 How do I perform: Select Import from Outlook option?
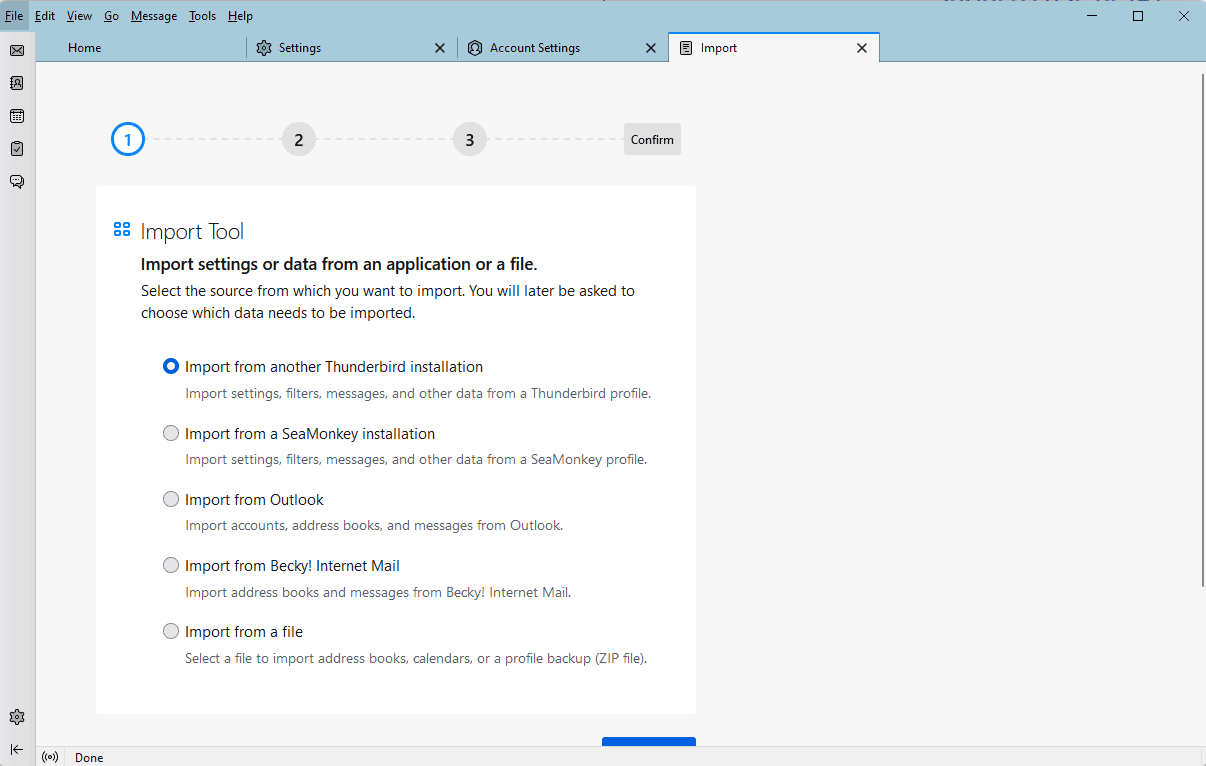[171, 499]
